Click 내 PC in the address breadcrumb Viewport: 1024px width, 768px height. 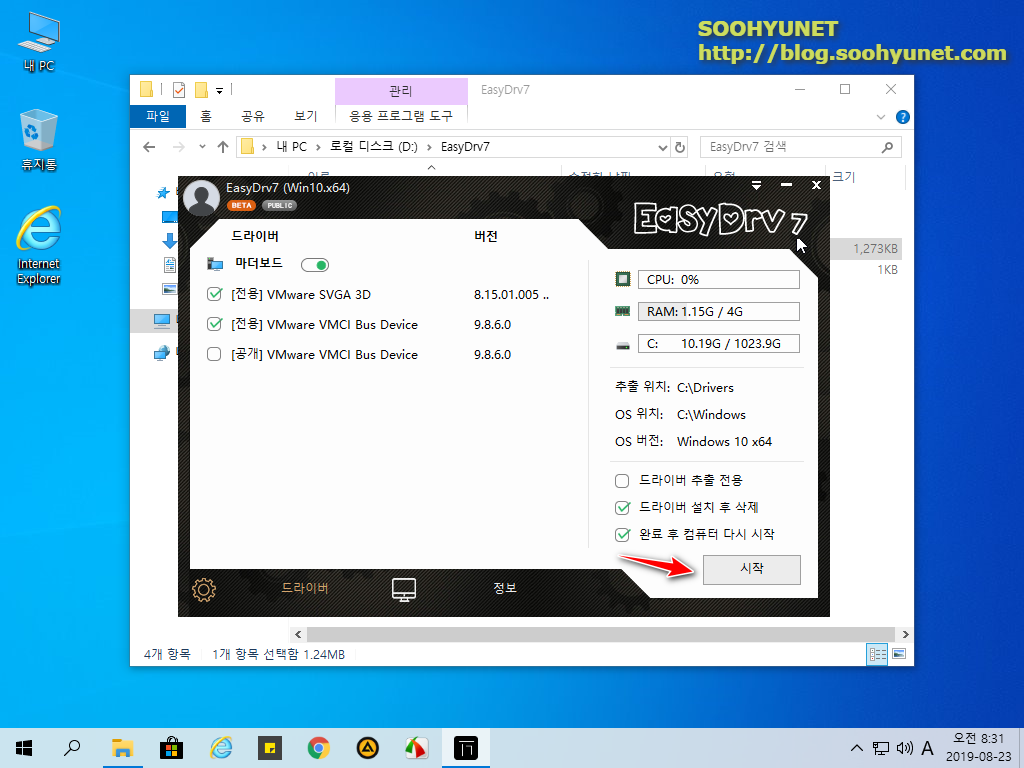point(291,147)
